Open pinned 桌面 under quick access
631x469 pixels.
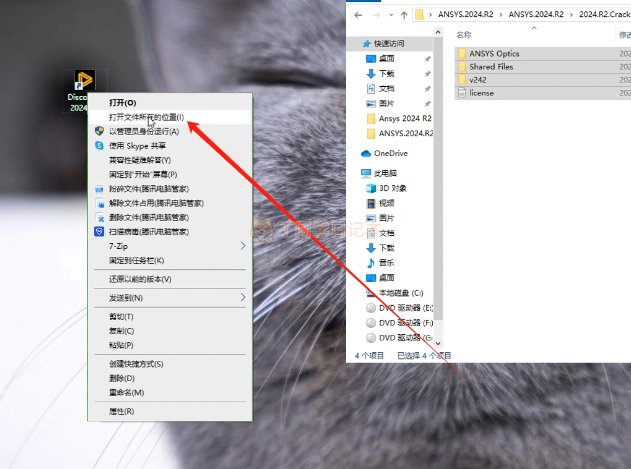tap(386, 59)
